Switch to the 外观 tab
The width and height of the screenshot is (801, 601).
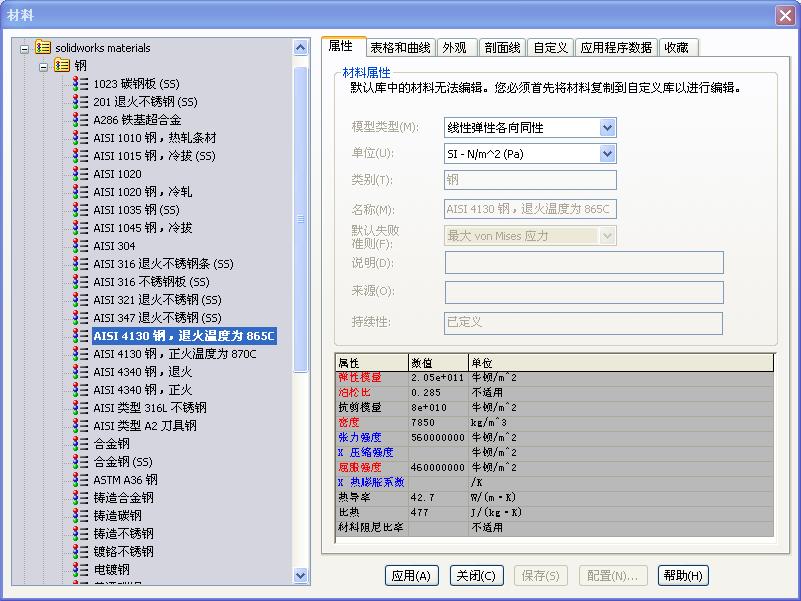pyautogui.click(x=454, y=46)
